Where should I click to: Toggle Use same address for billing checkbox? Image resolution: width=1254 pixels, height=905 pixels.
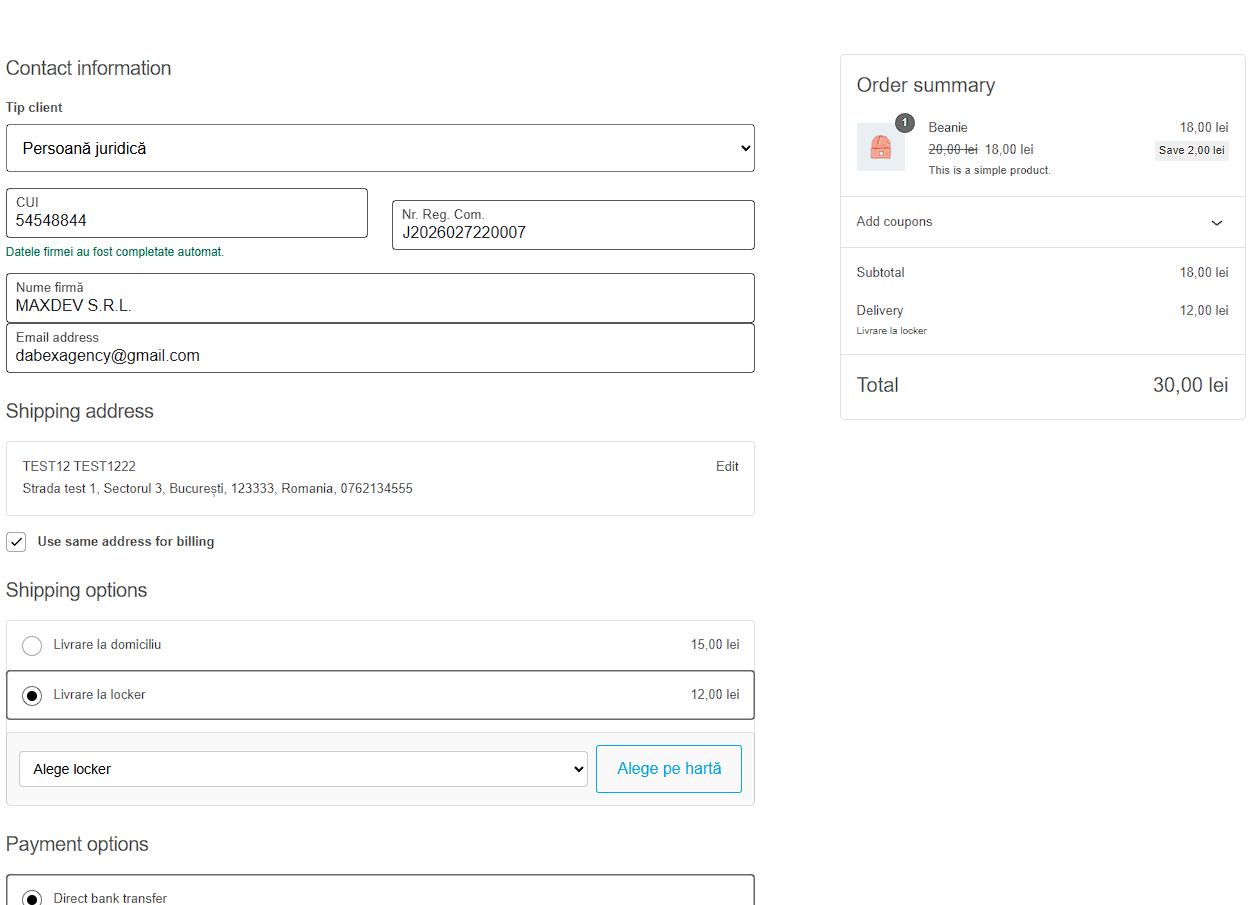[16, 542]
